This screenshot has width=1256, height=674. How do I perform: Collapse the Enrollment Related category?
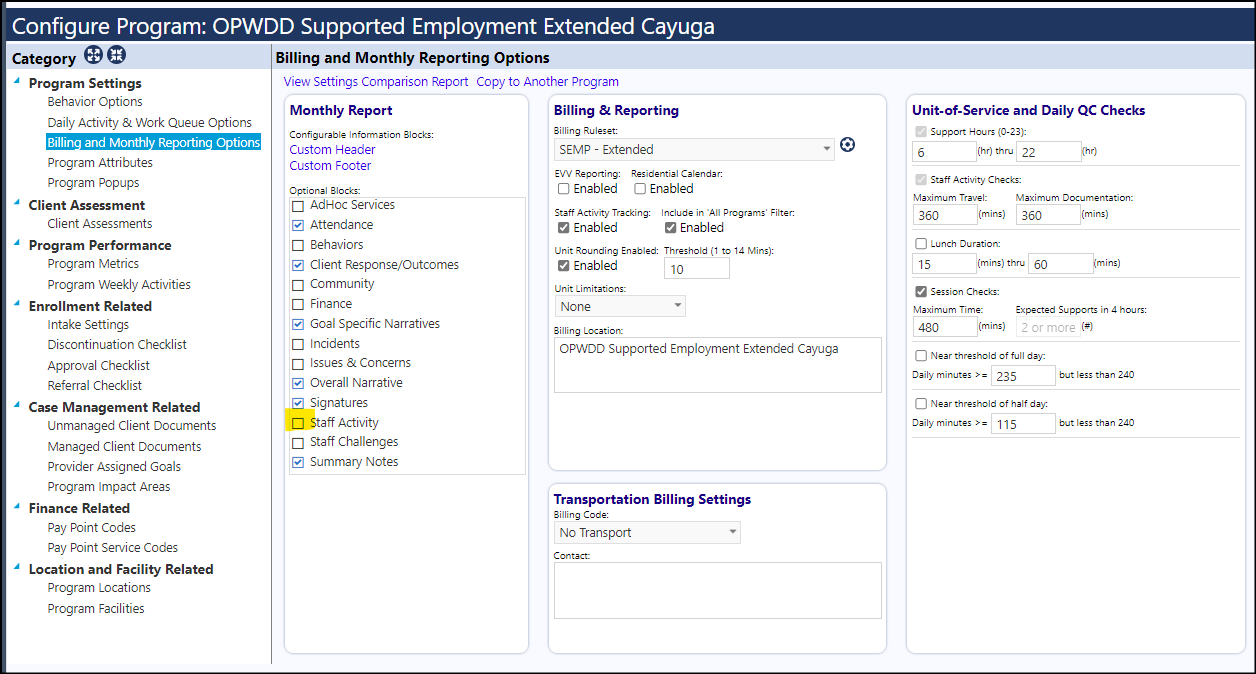pyautogui.click(x=17, y=304)
